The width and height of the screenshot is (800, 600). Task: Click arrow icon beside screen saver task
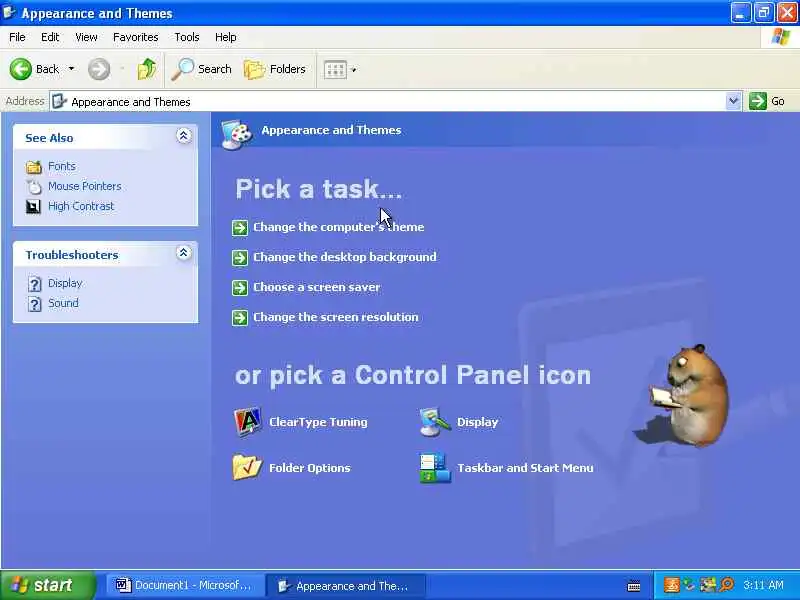click(240, 287)
